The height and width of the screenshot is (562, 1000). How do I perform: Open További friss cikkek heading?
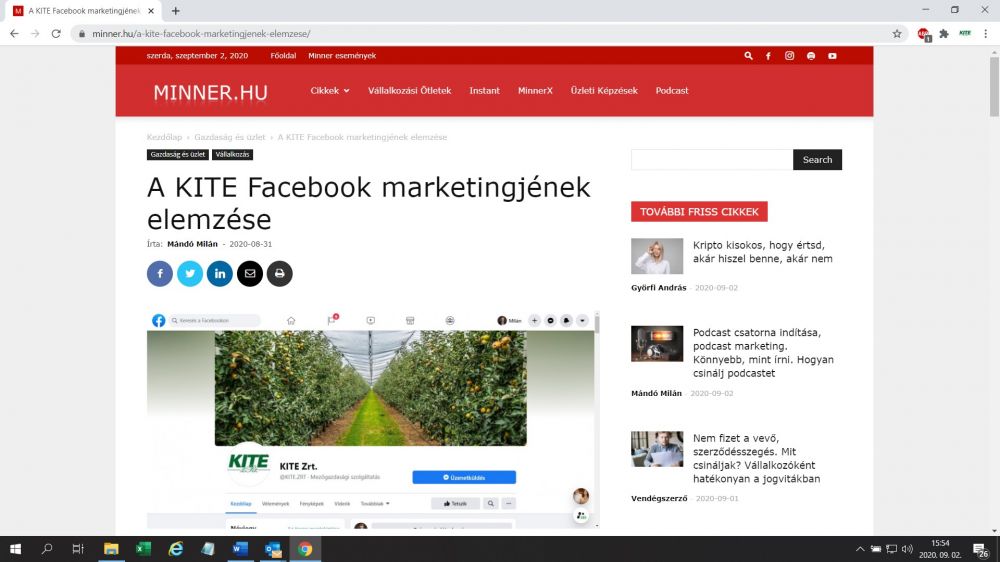(x=699, y=212)
